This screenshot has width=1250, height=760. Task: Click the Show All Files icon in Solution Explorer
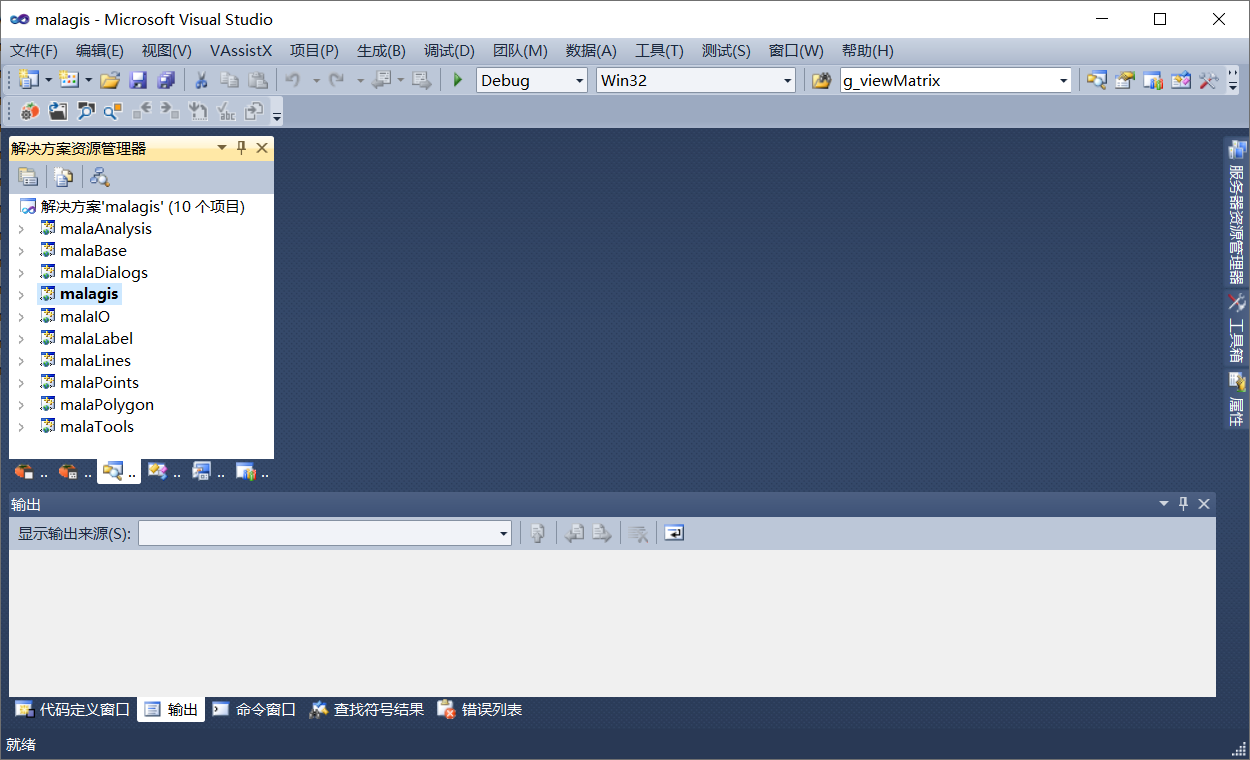click(64, 177)
